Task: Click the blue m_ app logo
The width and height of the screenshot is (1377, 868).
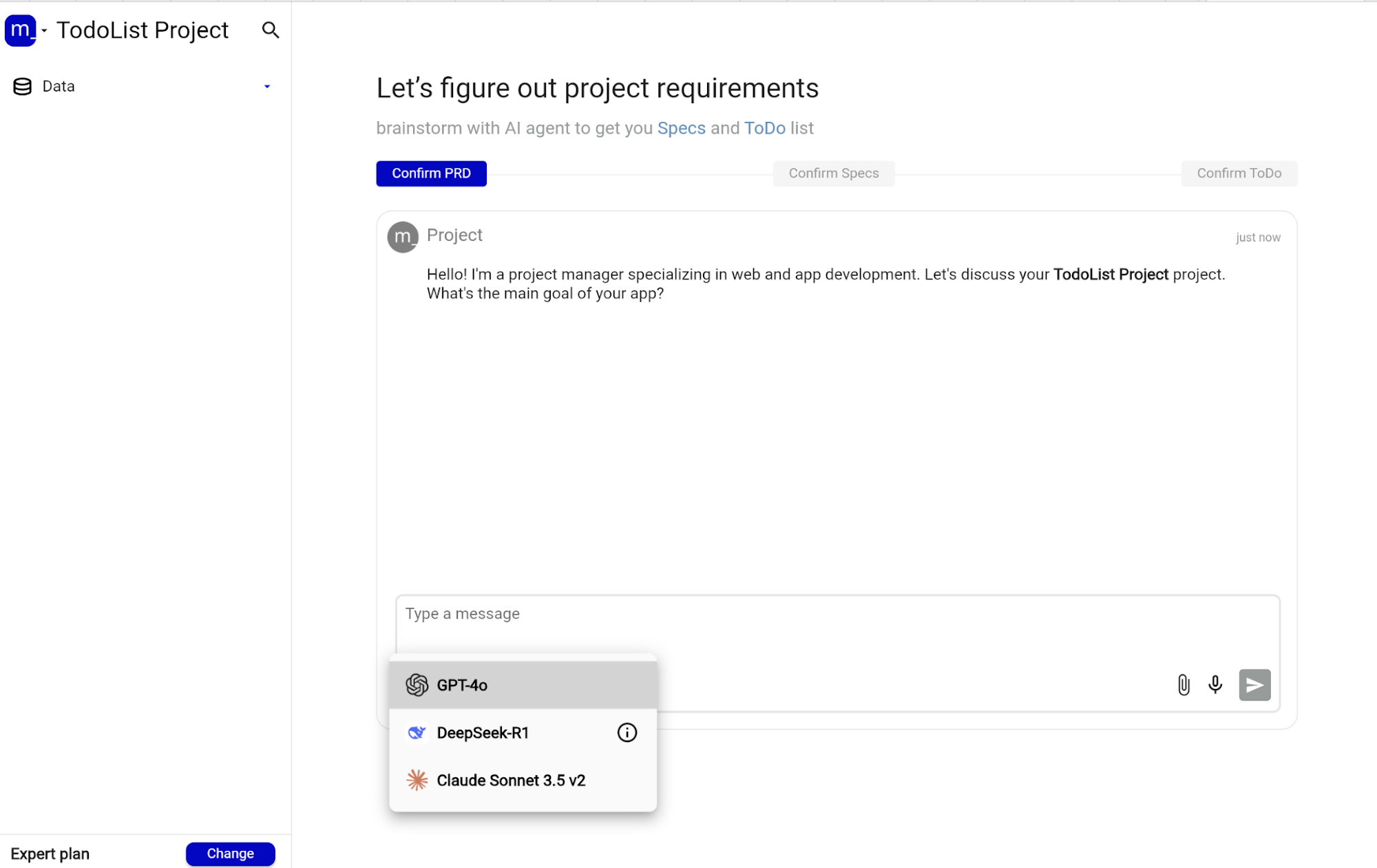Action: point(21,30)
